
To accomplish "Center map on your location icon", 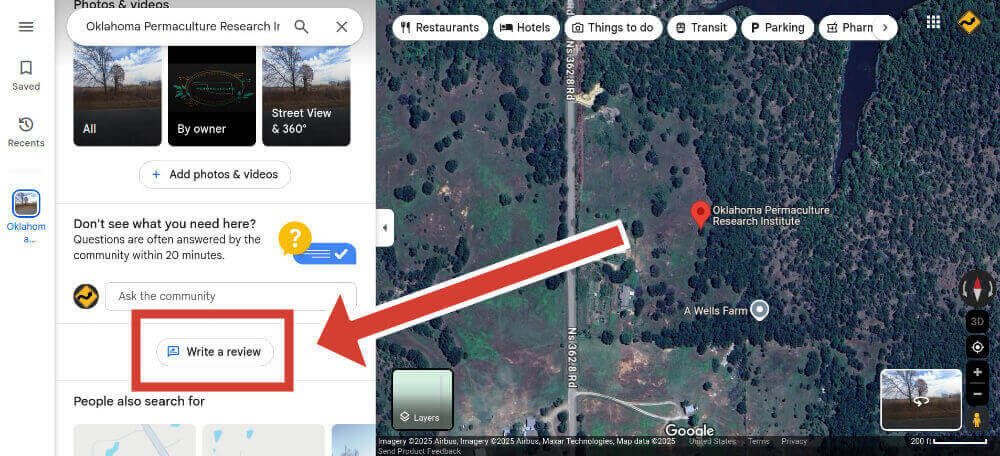I will (977, 347).
